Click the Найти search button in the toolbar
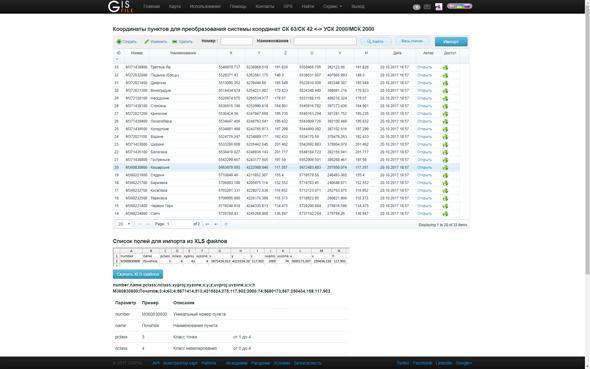Screen dimensions: 590x369 [x=376, y=41]
